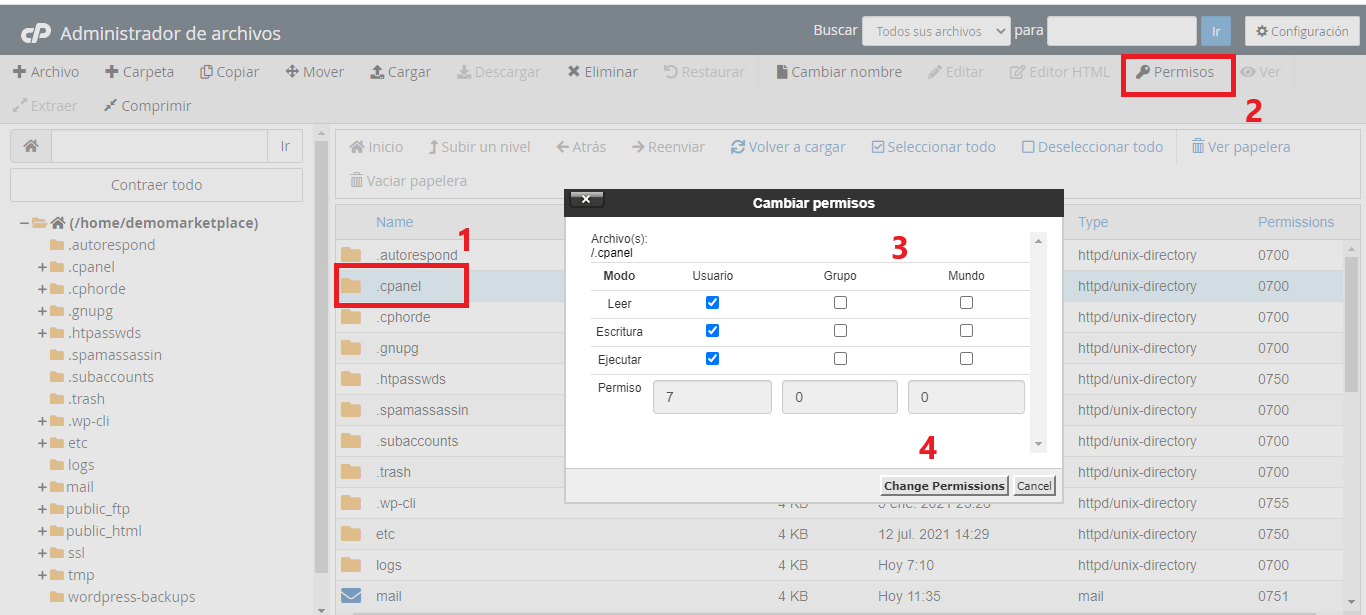1366x615 pixels.
Task: Enable Escritura permission for Grupo
Action: (x=840, y=331)
